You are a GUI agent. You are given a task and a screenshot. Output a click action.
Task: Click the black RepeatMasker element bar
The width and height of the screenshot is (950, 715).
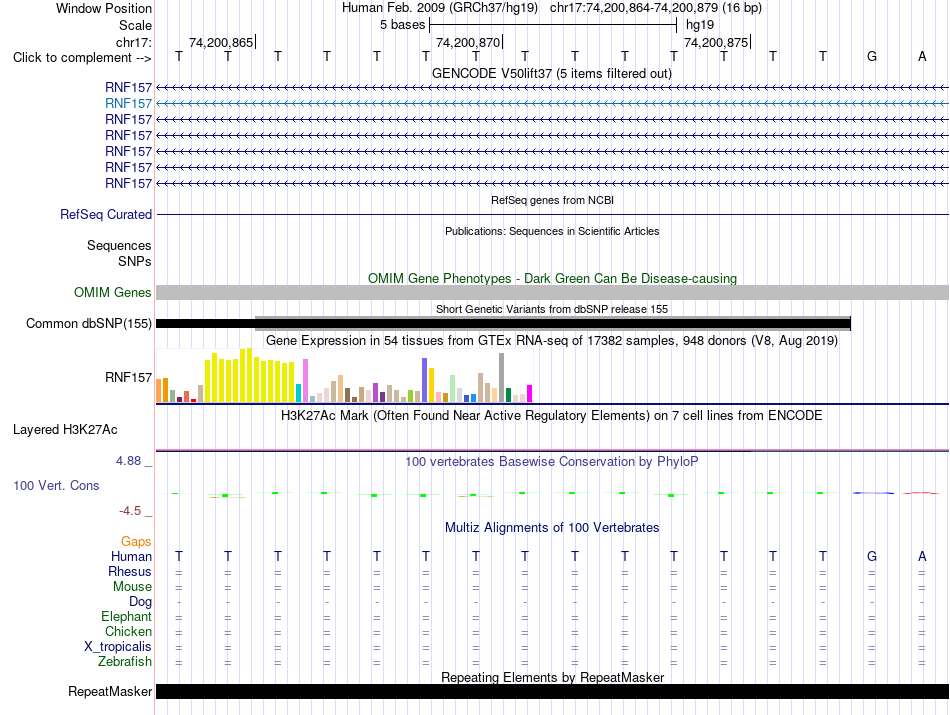click(552, 691)
